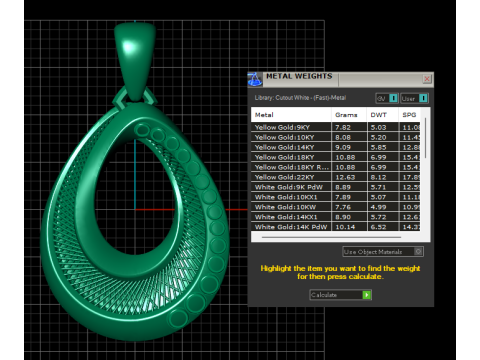Click the horizontal scrollbar of metals table
Image resolution: width=480 pixels, height=360 pixels.
click(331, 237)
